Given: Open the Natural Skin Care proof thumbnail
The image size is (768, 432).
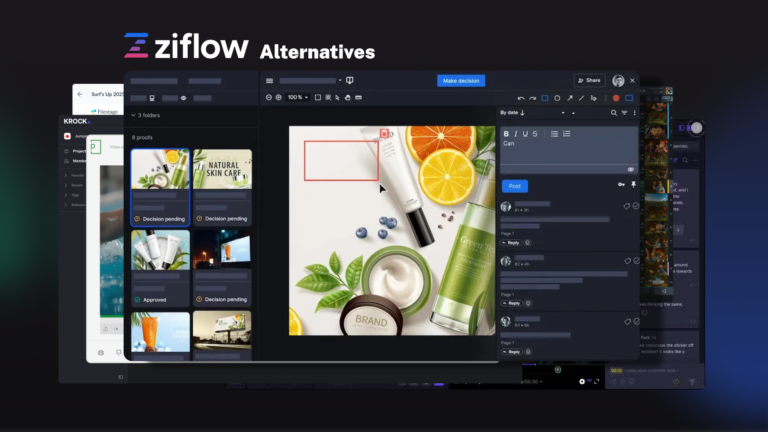Looking at the screenshot, I should (x=222, y=169).
